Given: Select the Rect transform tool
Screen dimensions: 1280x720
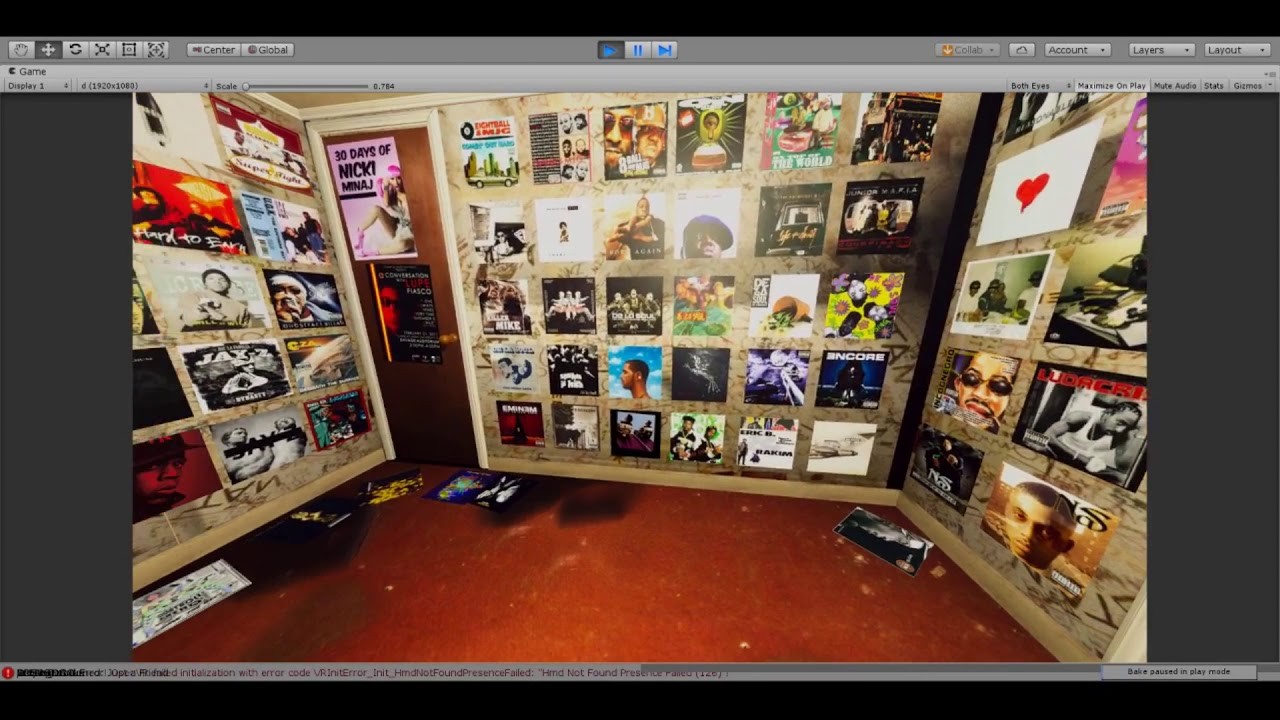Looking at the screenshot, I should (x=129, y=50).
